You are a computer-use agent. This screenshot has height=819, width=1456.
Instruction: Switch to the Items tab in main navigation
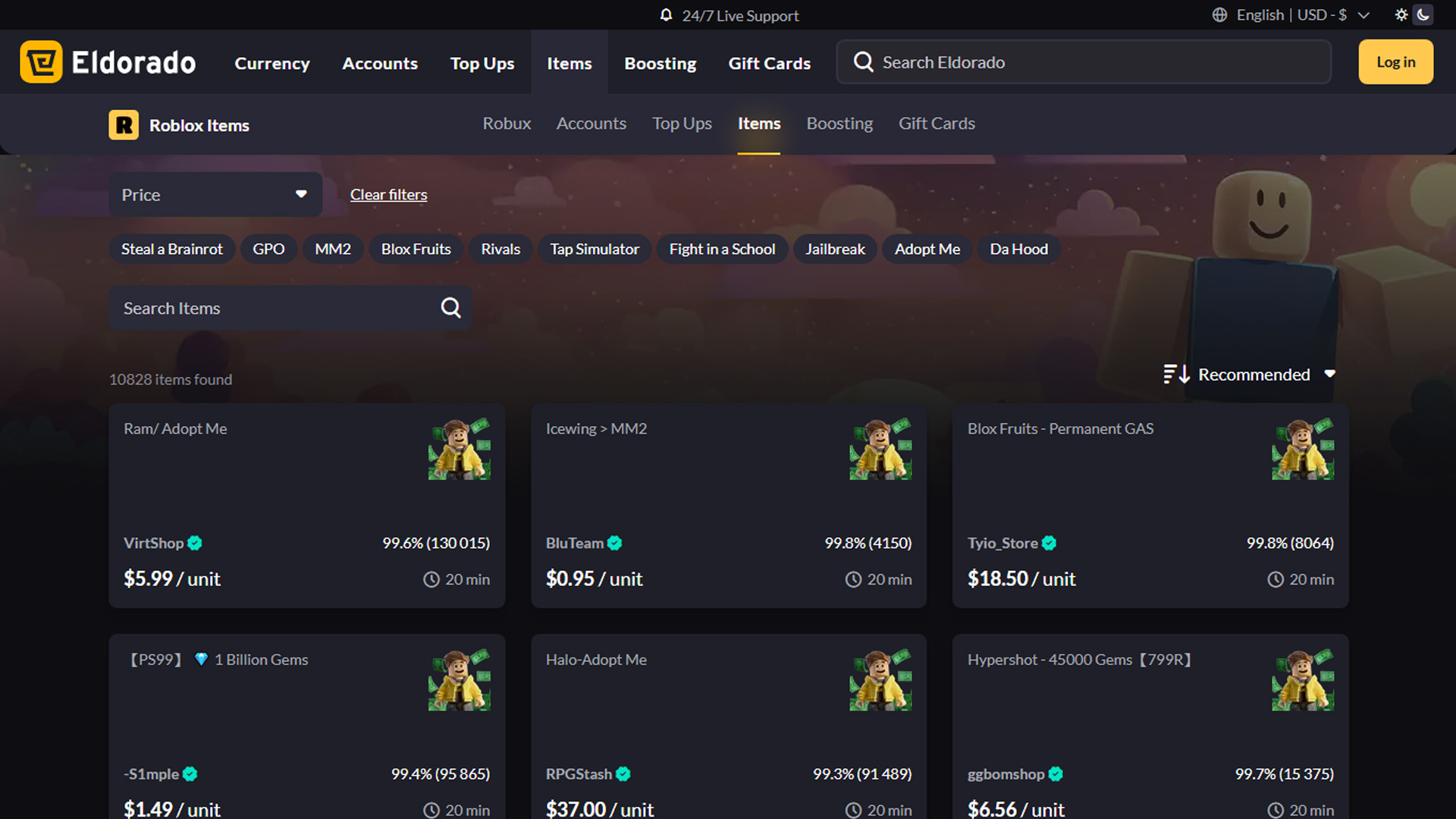[569, 63]
